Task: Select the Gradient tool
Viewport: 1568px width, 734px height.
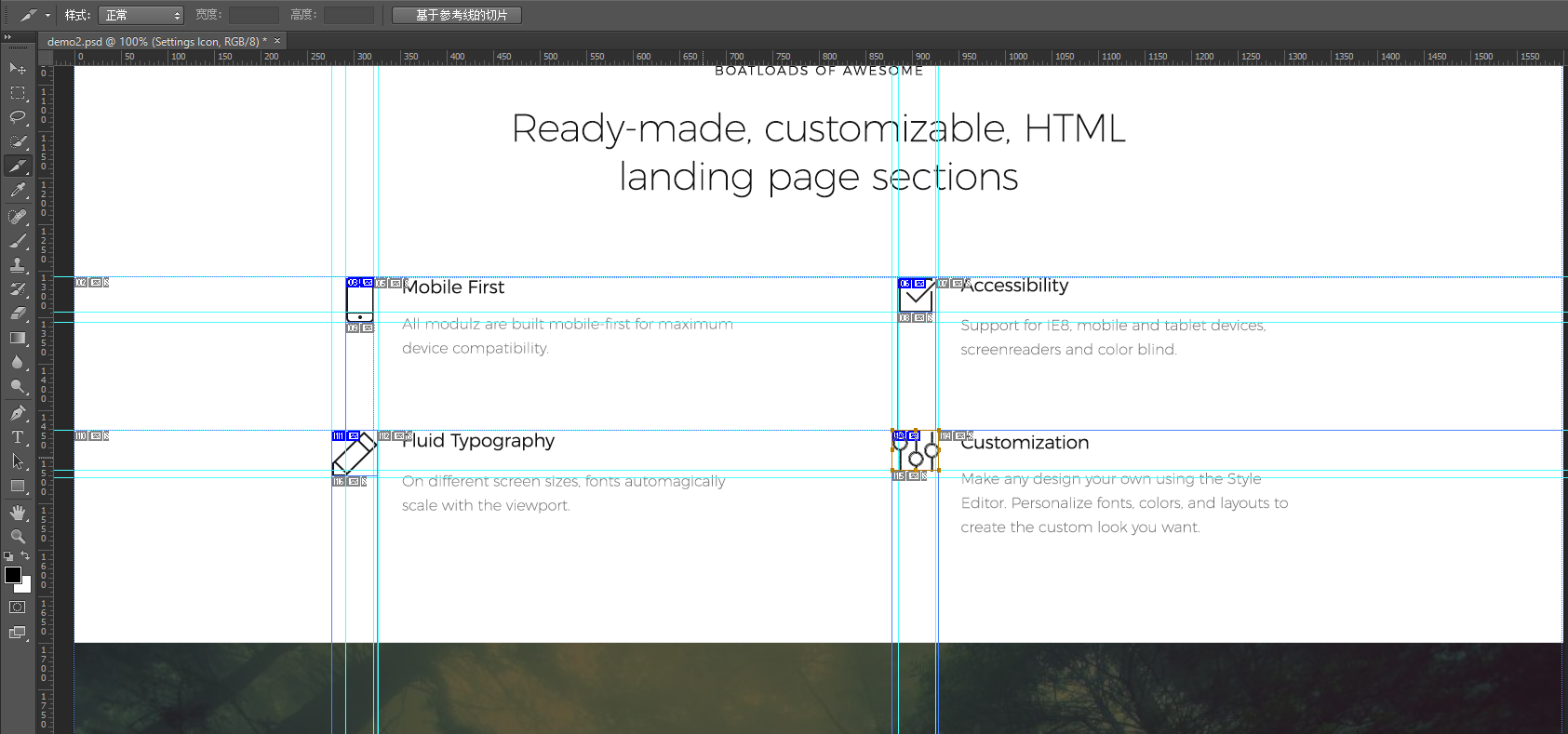Action: [x=18, y=338]
